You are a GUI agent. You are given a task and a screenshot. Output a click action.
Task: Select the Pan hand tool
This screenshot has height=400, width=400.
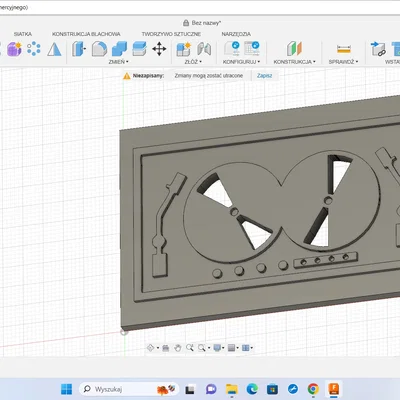[x=178, y=348]
